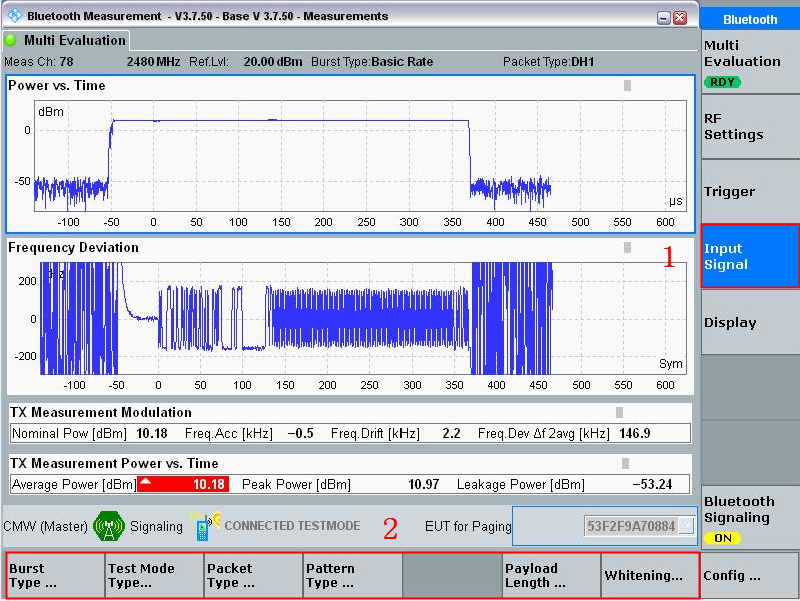Click the 2480 MHz frequency readout
The height and width of the screenshot is (601, 800).
coord(153,62)
